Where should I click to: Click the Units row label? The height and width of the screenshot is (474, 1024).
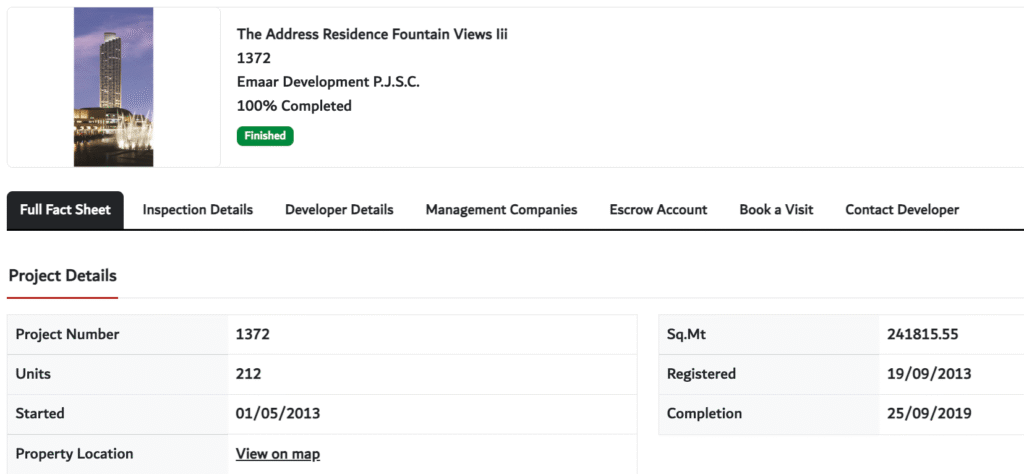[x=33, y=374]
